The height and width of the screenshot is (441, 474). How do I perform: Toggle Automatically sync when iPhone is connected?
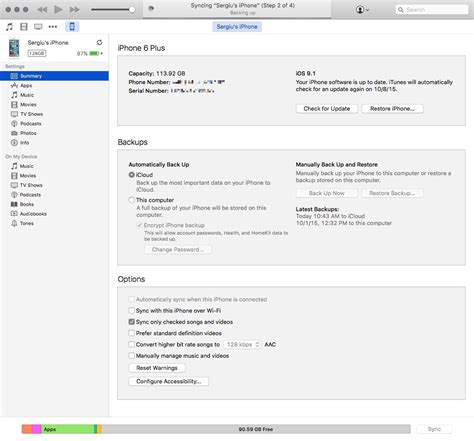(x=132, y=299)
